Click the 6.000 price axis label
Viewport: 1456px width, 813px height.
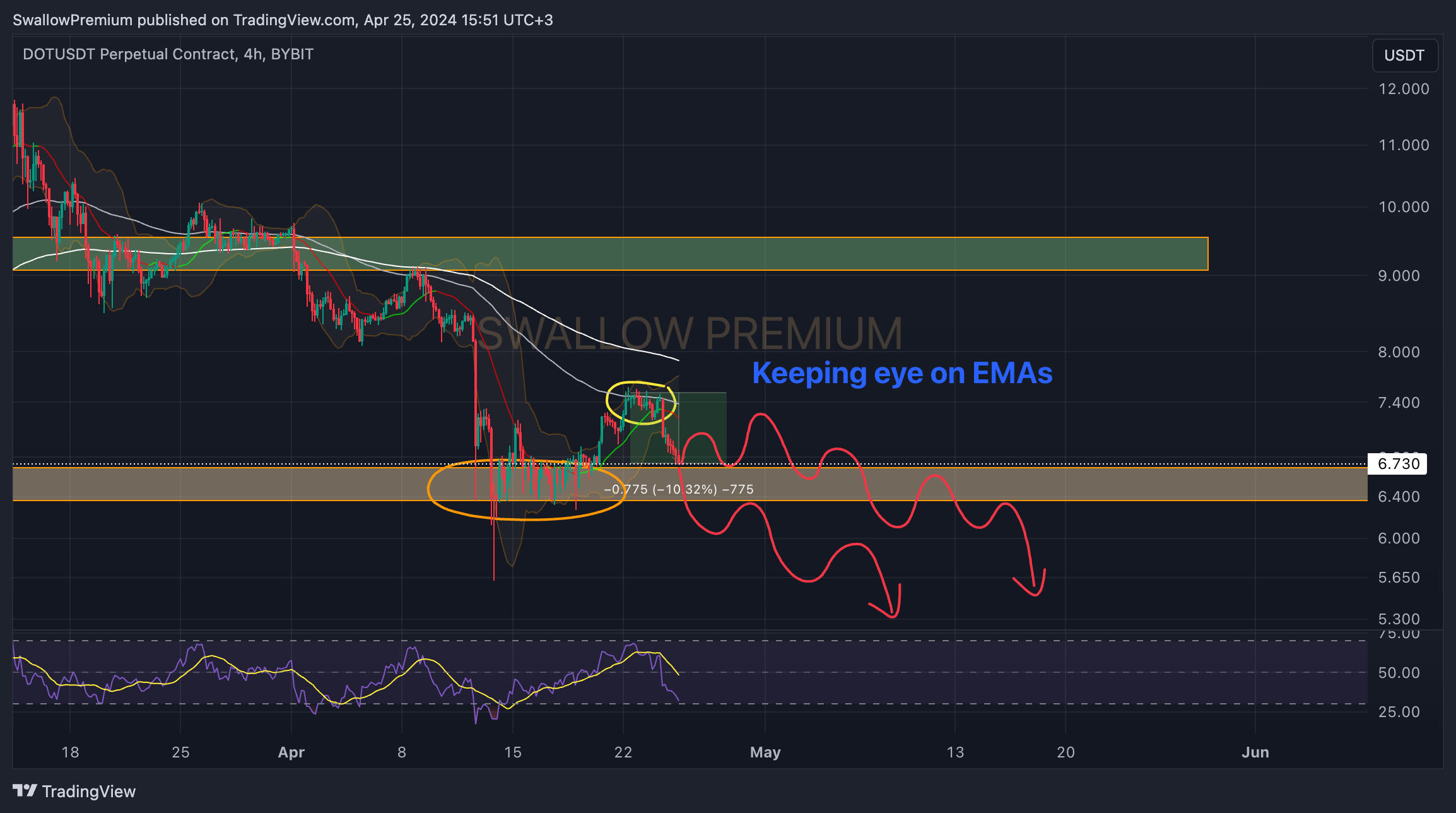tap(1399, 538)
